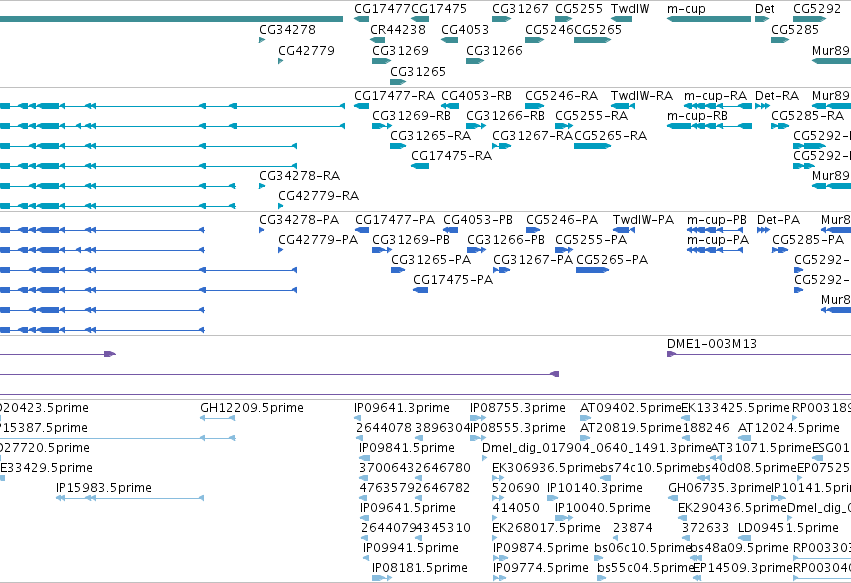
Task: Open the DME1-003M13 clone label
Action: click(x=712, y=344)
